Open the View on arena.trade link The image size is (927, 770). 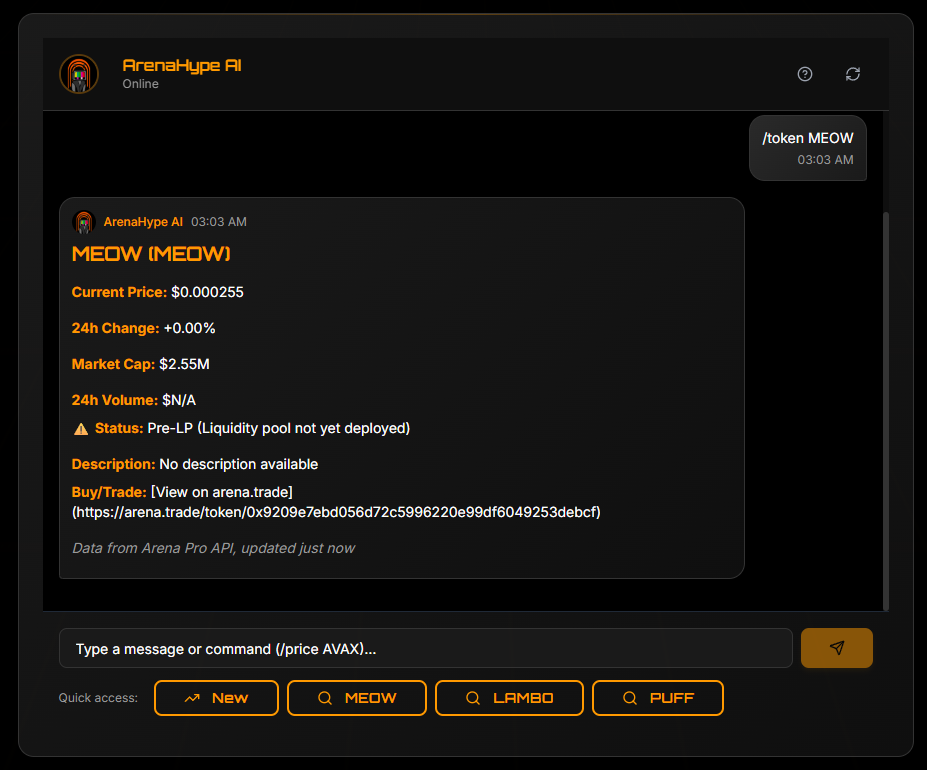click(222, 492)
